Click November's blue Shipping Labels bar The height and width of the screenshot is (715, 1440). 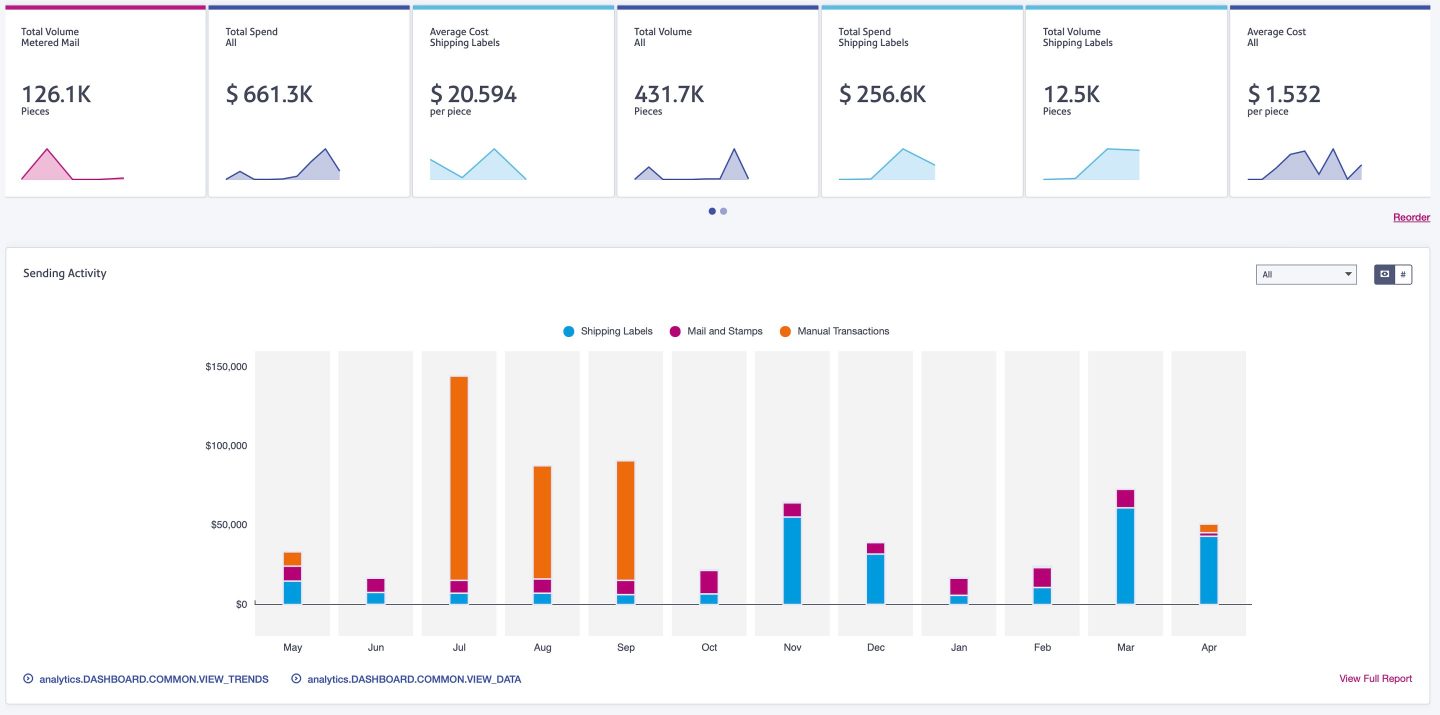[793, 560]
